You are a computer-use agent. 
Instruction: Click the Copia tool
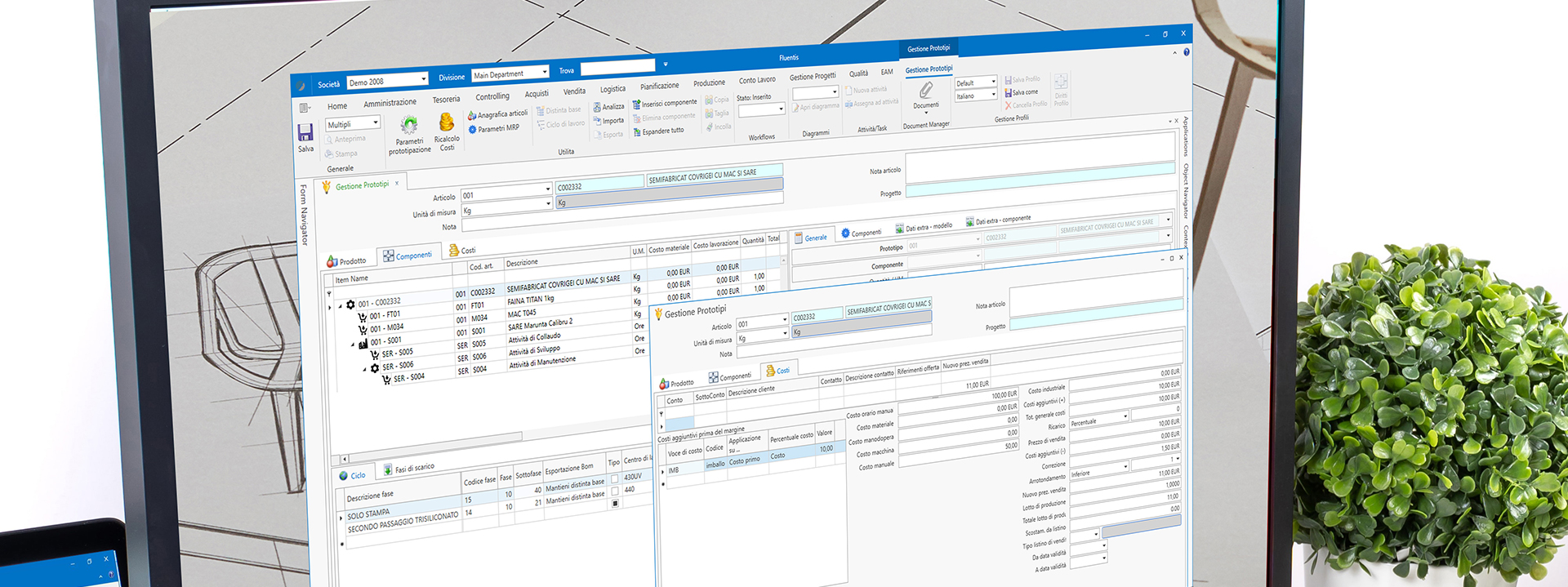point(716,100)
